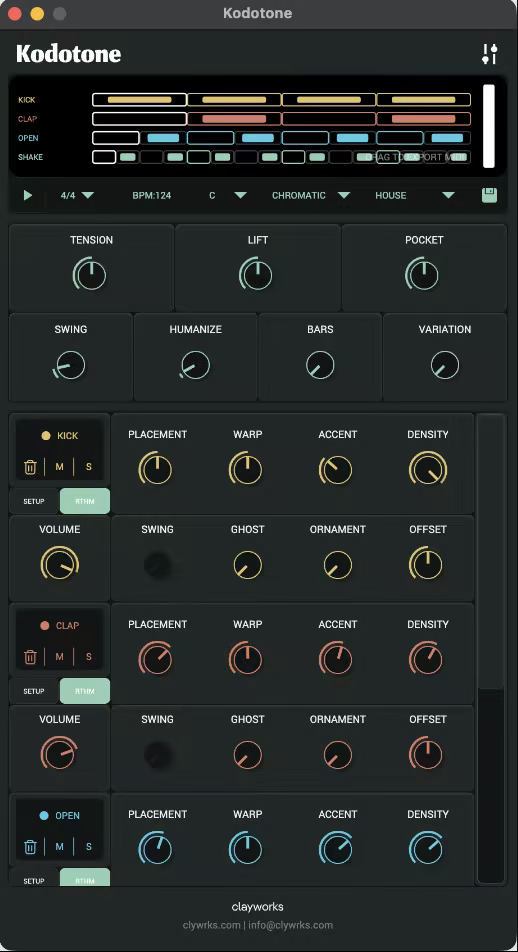Solo the CLAP track
Viewport: 518px width, 952px height.
click(89, 657)
